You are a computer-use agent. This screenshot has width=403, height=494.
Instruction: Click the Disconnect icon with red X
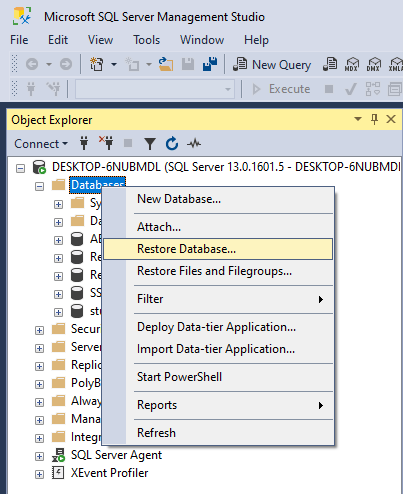[x=106, y=143]
